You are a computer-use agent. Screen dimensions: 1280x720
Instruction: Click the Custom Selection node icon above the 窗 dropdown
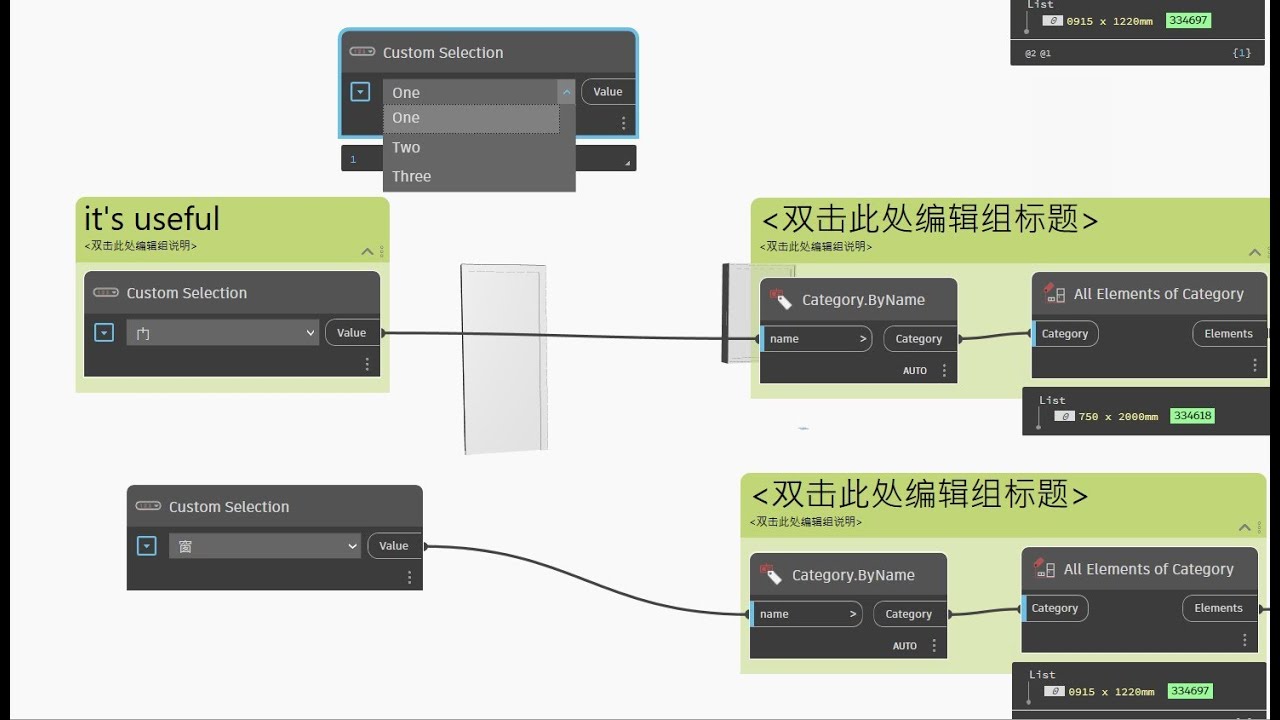148,507
